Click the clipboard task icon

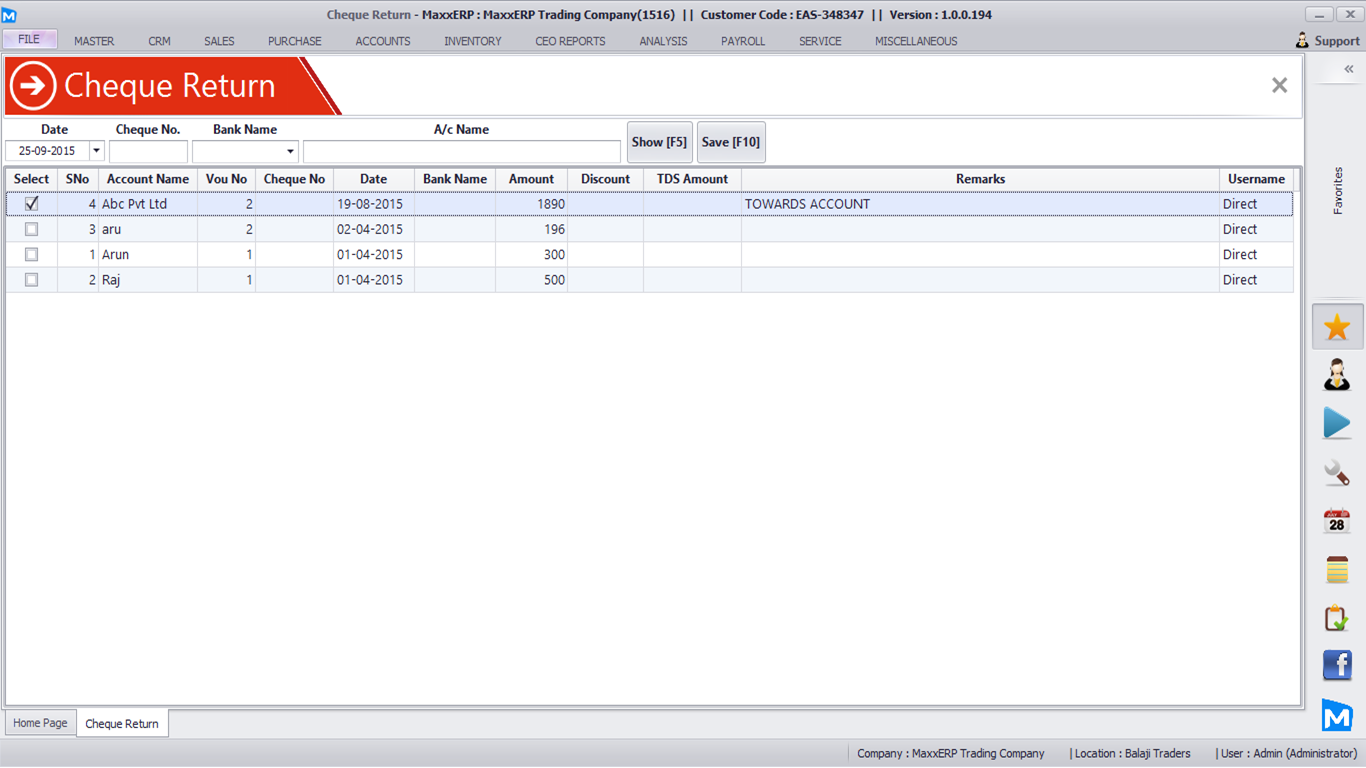pyautogui.click(x=1337, y=618)
